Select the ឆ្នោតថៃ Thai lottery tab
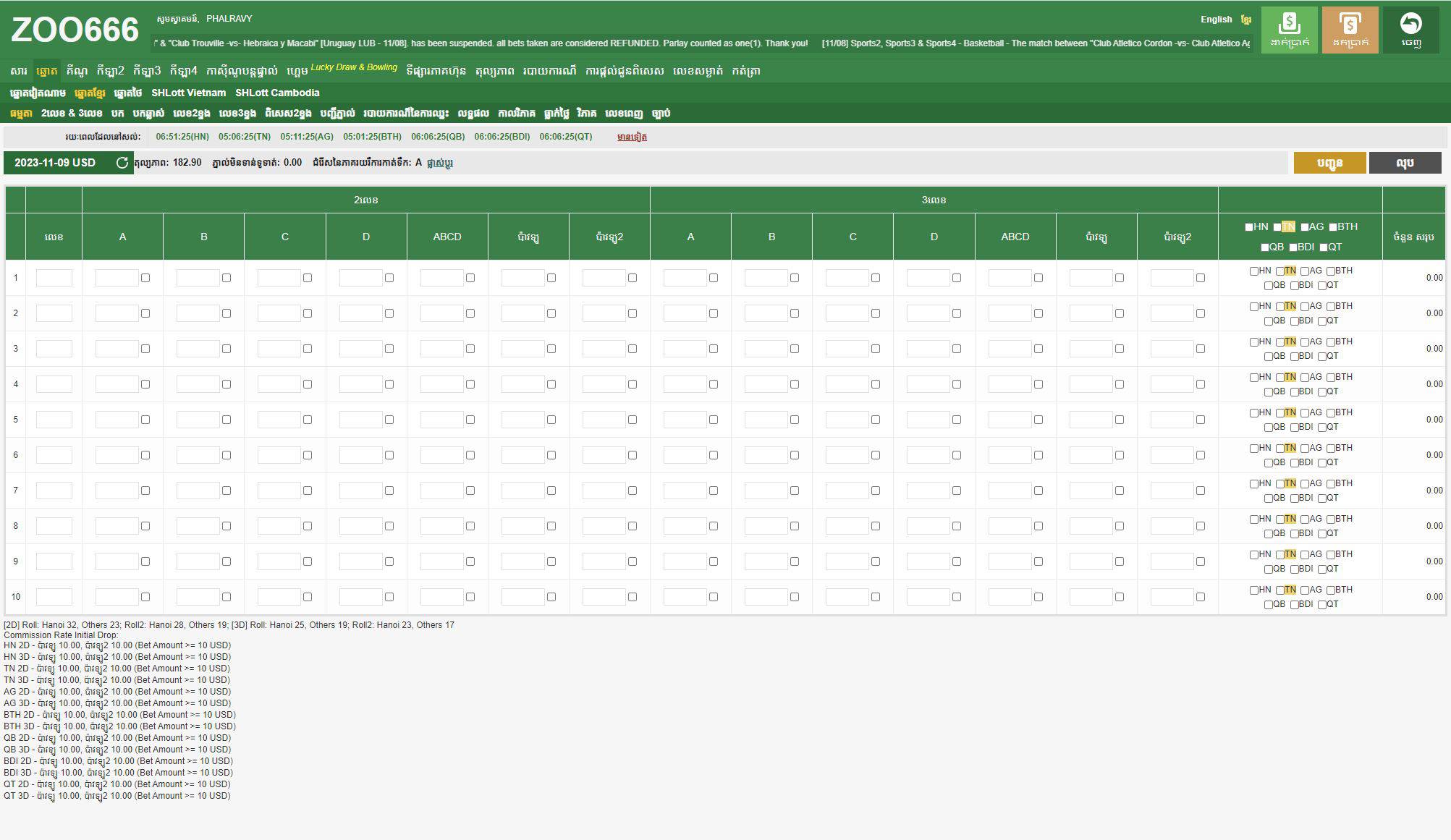 128,93
